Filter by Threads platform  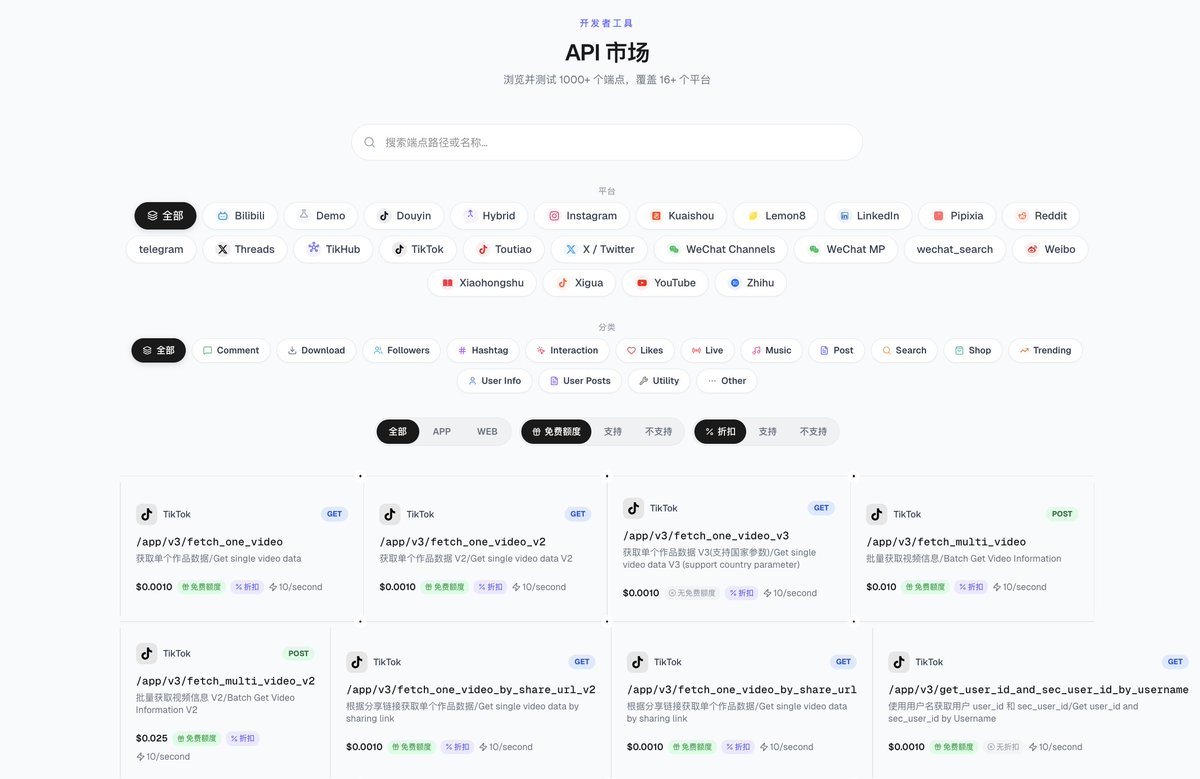coord(245,249)
